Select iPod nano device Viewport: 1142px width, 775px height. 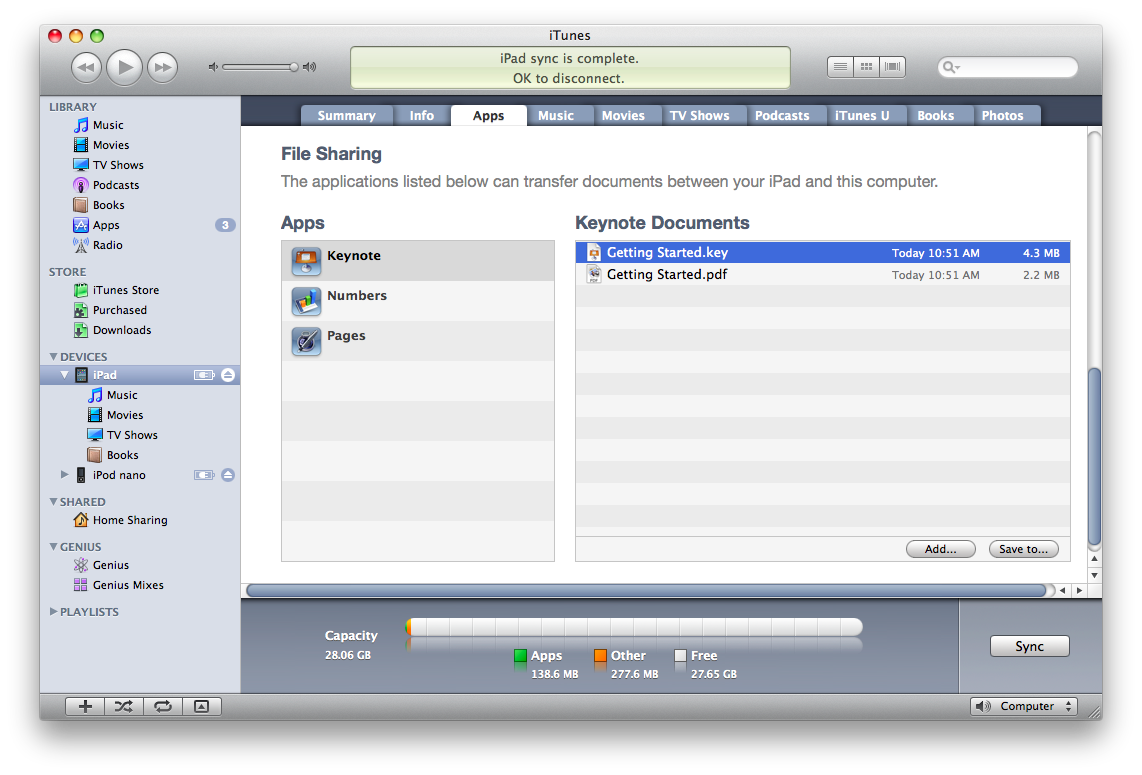pyautogui.click(x=119, y=475)
